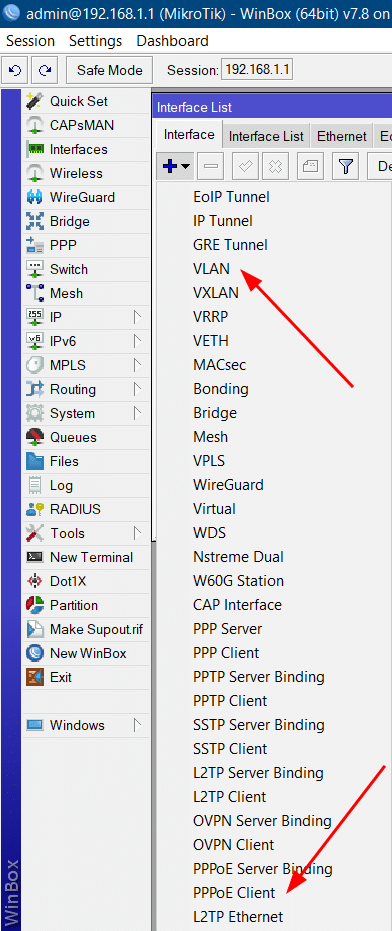Open the Settings menu
The width and height of the screenshot is (392, 931).
[x=96, y=41]
